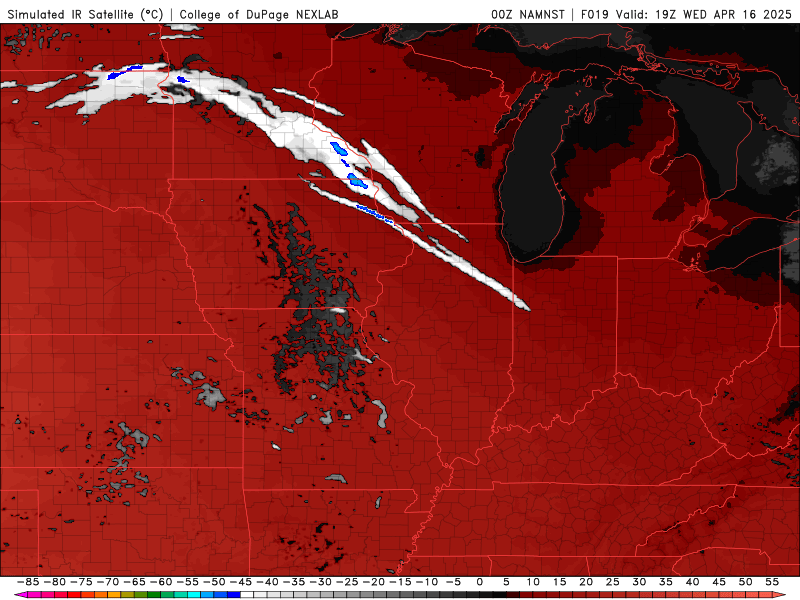Image resolution: width=800 pixels, height=600 pixels.
Task: Click the 30 label on the color scale
Action: 639,582
